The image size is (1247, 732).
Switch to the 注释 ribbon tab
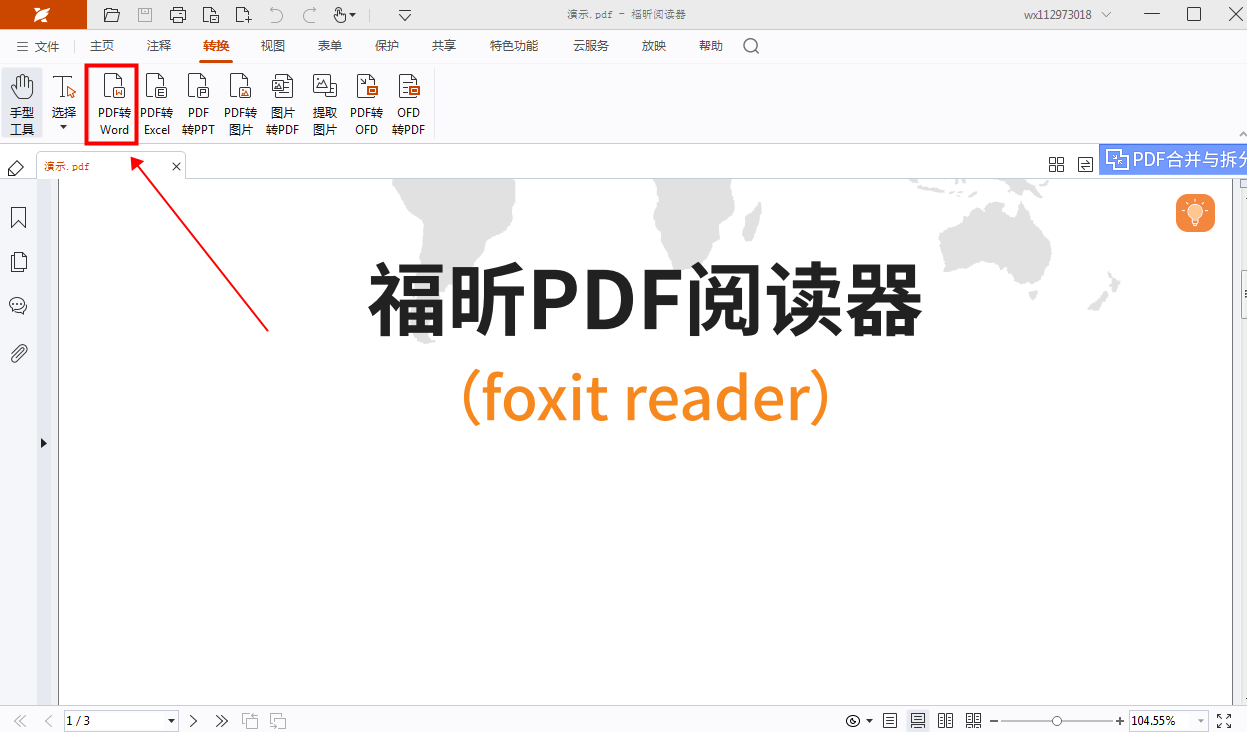click(157, 45)
